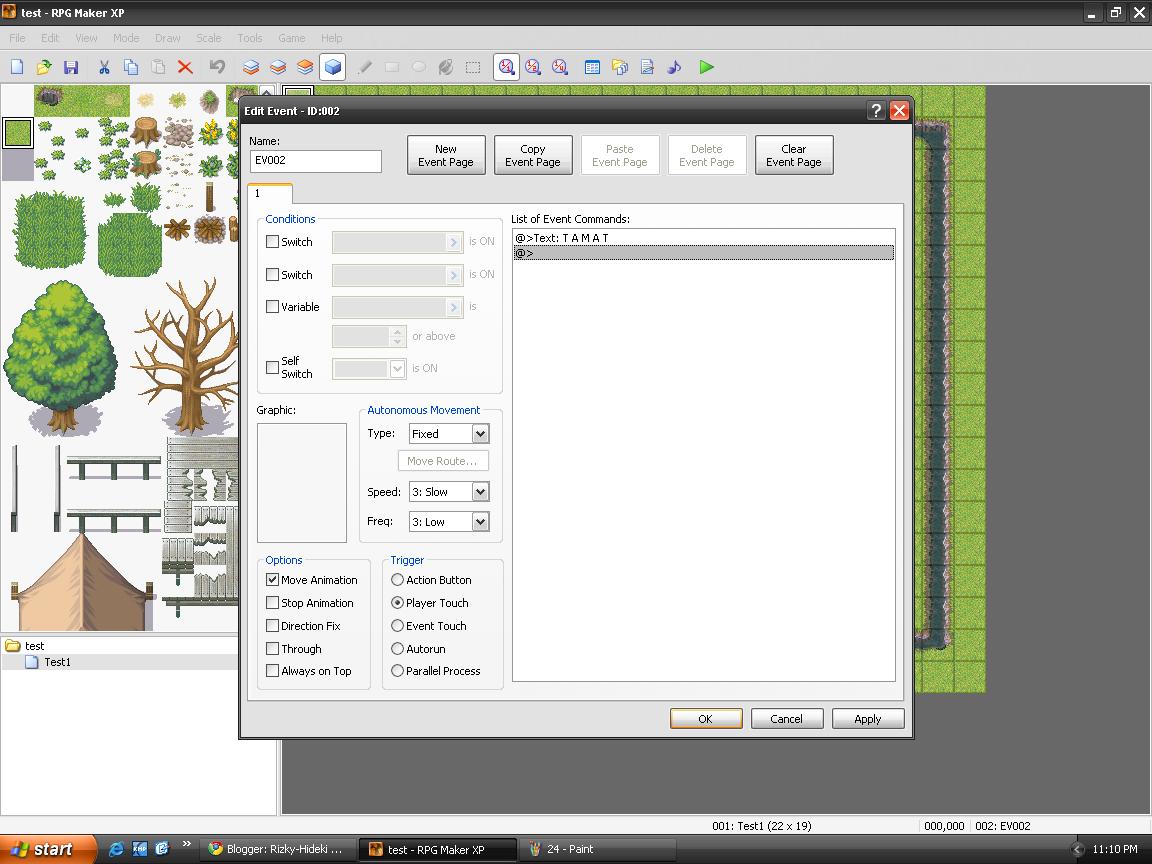Click the New Project toolbar icon
Viewport: 1152px width, 864px height.
tap(17, 68)
